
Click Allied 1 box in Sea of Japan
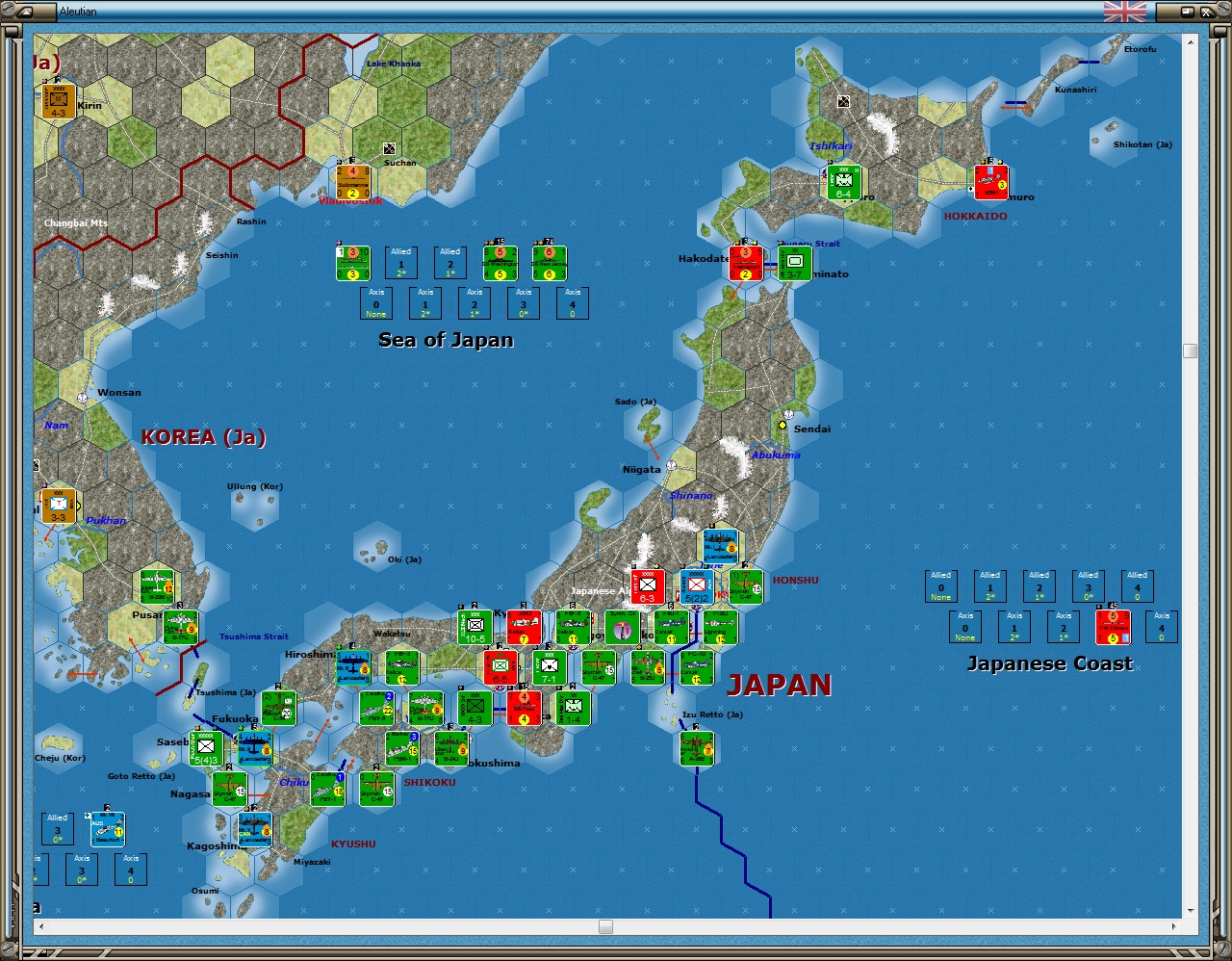pos(401,263)
